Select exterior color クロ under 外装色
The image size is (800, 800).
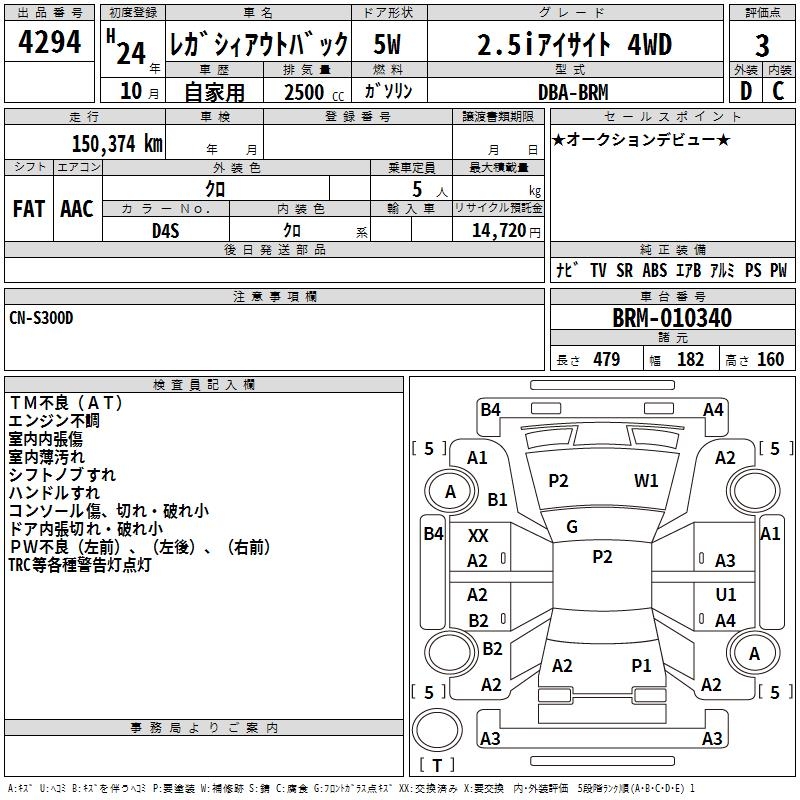tap(215, 189)
